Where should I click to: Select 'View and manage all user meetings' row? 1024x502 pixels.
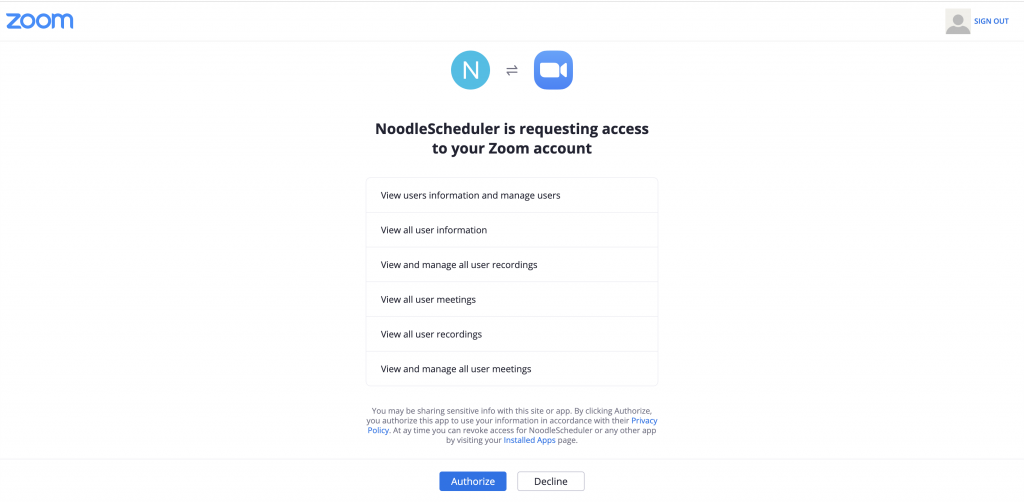(512, 369)
